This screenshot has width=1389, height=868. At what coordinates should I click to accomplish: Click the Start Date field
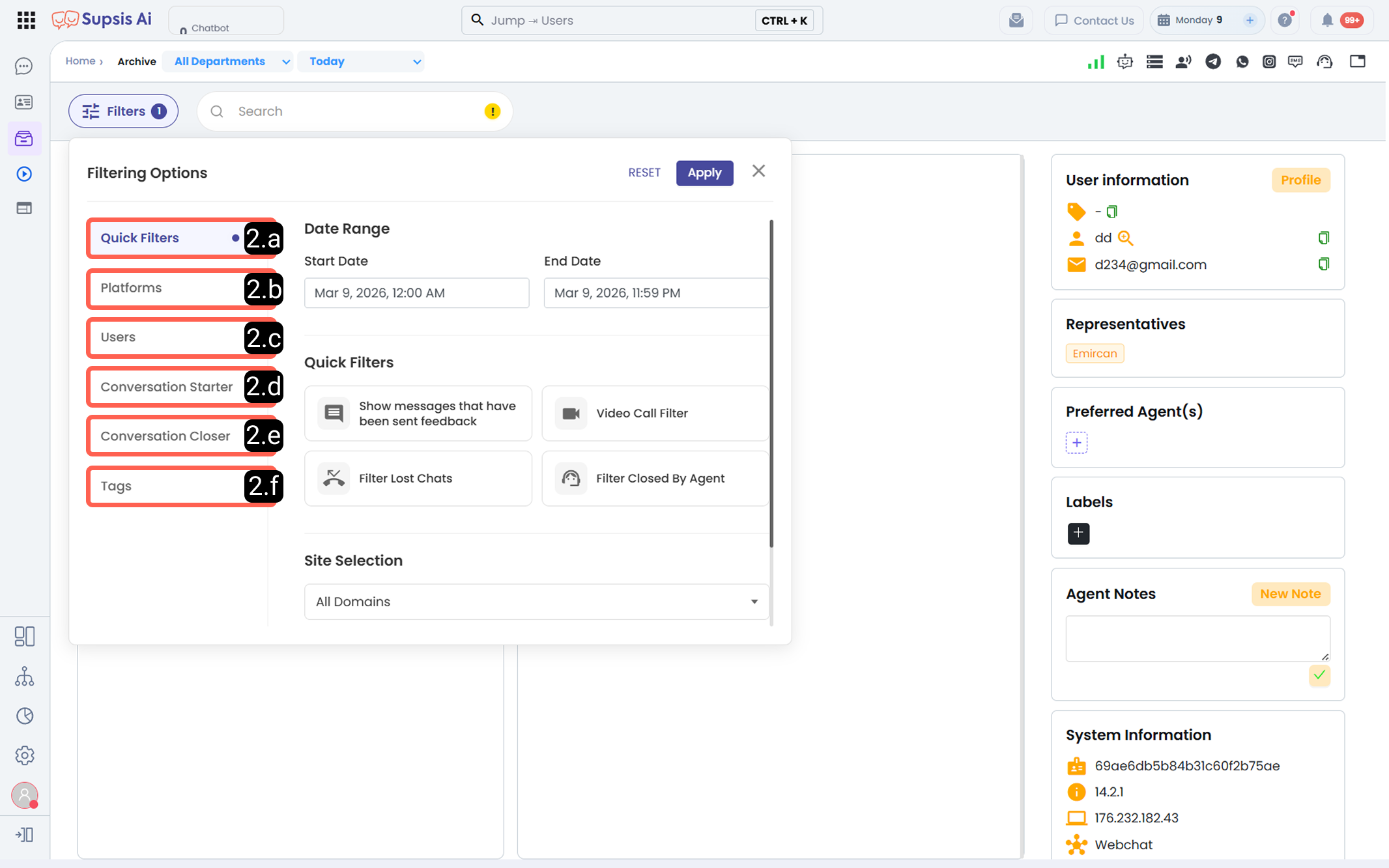(416, 293)
